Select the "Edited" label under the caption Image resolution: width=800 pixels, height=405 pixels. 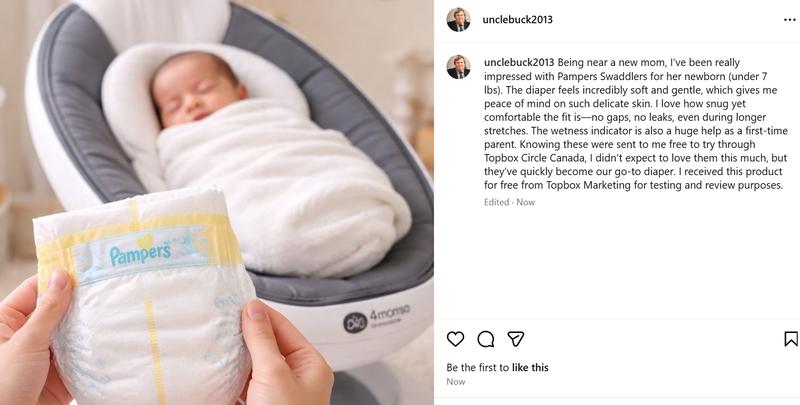[x=496, y=202]
